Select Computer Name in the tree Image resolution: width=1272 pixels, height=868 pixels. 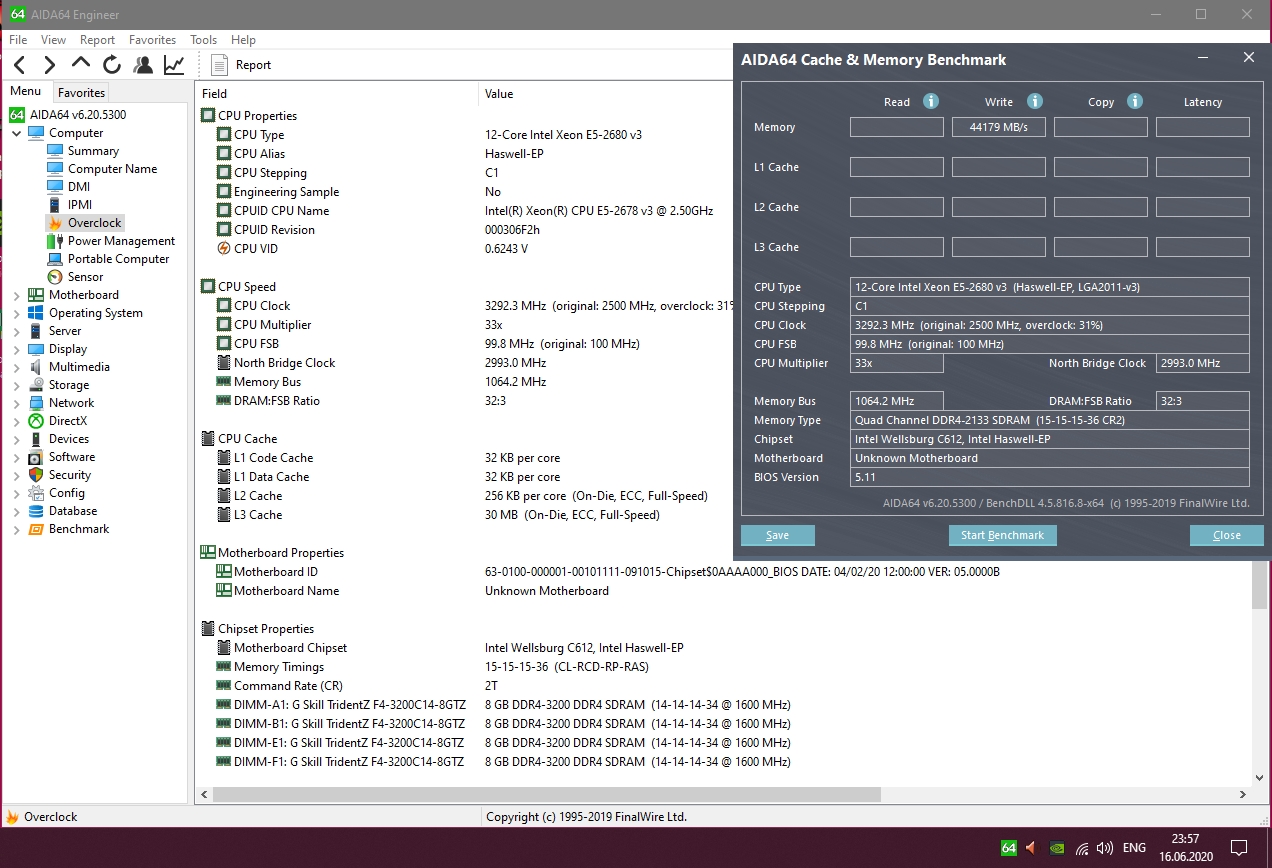click(112, 169)
